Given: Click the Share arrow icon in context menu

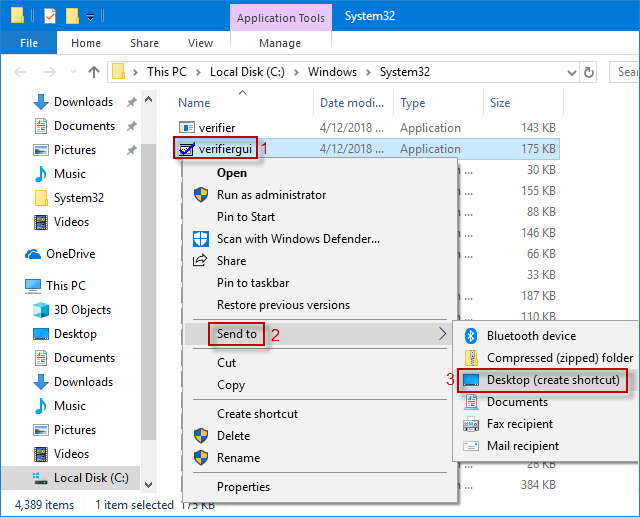Looking at the screenshot, I should (200, 260).
